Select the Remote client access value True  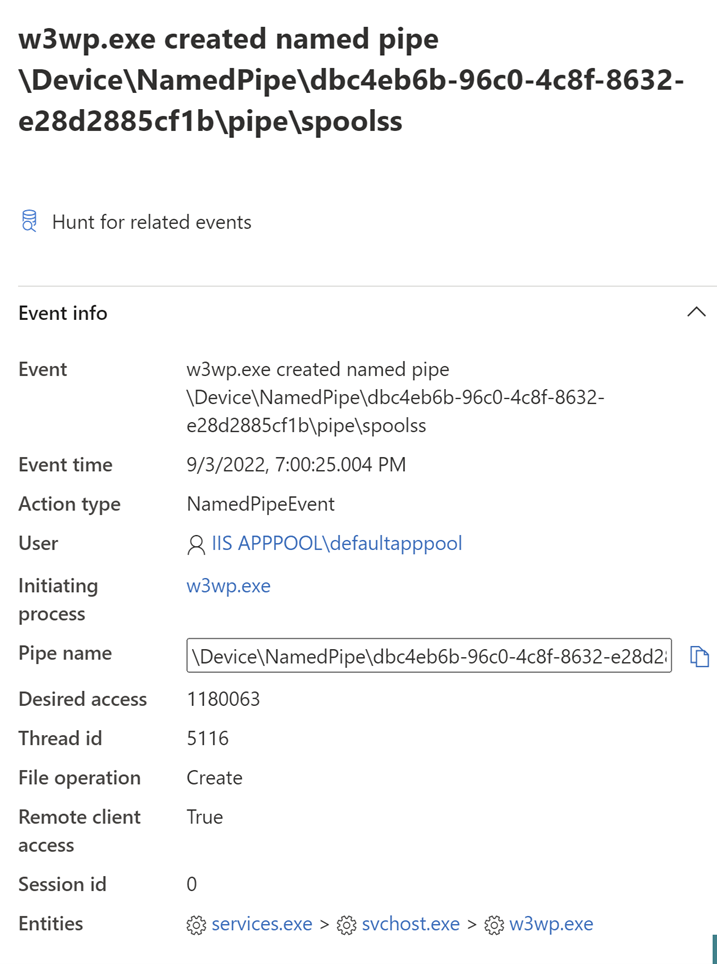203,816
